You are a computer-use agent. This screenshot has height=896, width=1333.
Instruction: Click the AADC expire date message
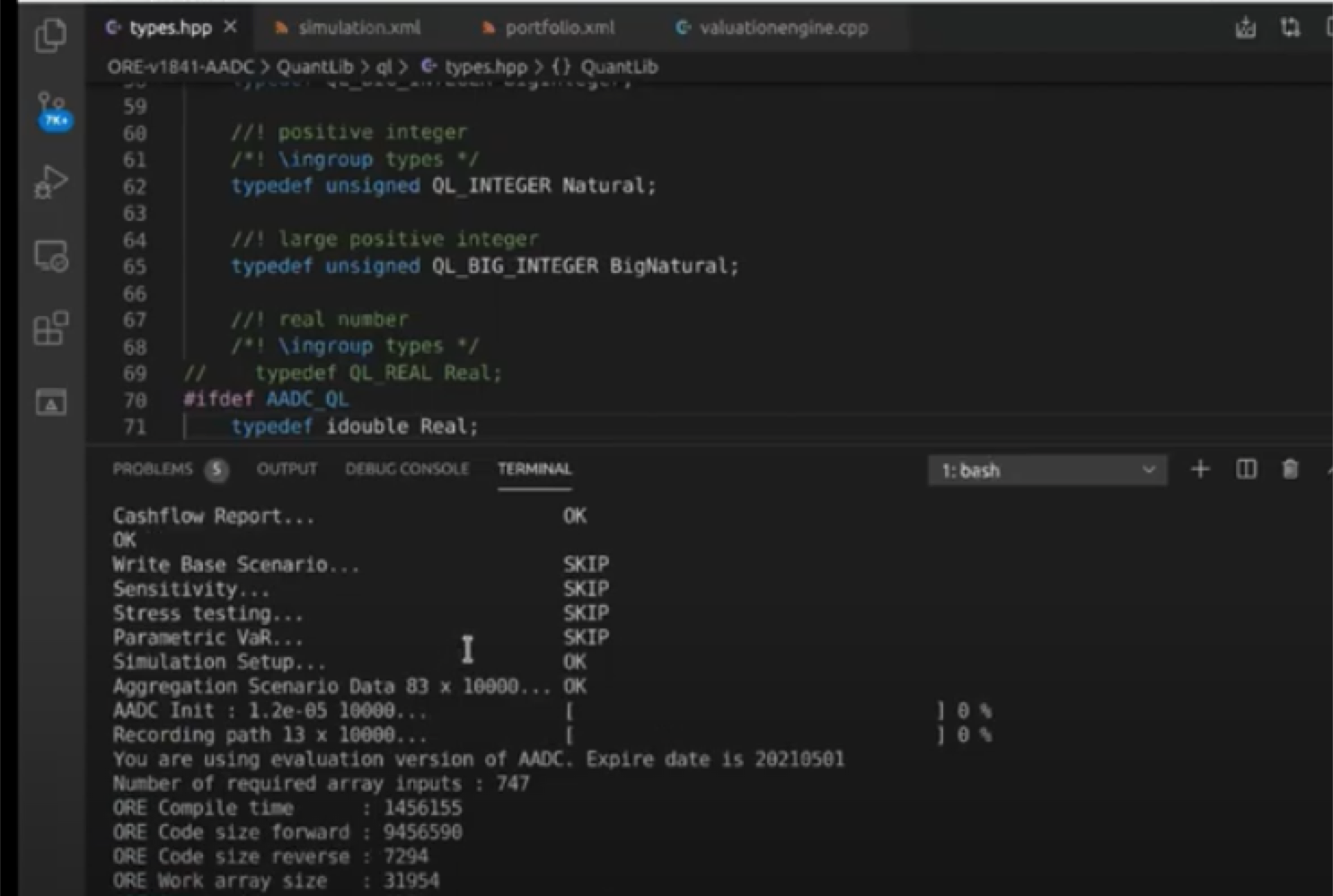479,760
